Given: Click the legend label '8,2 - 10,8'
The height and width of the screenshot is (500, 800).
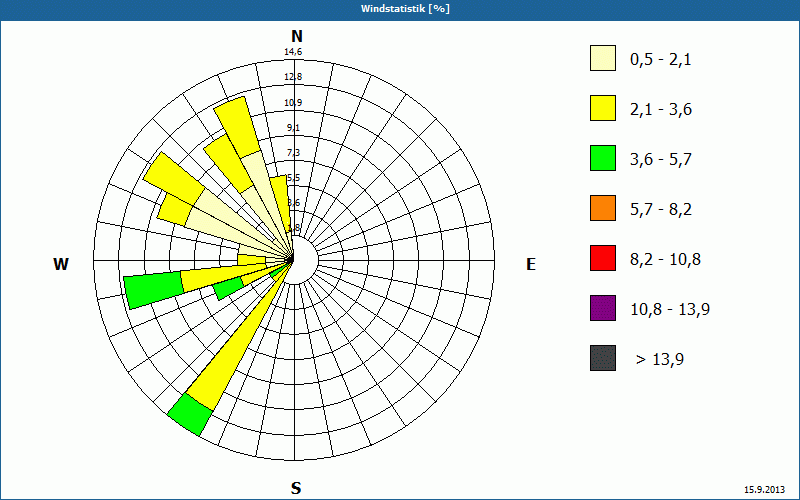Looking at the screenshot, I should 665,260.
